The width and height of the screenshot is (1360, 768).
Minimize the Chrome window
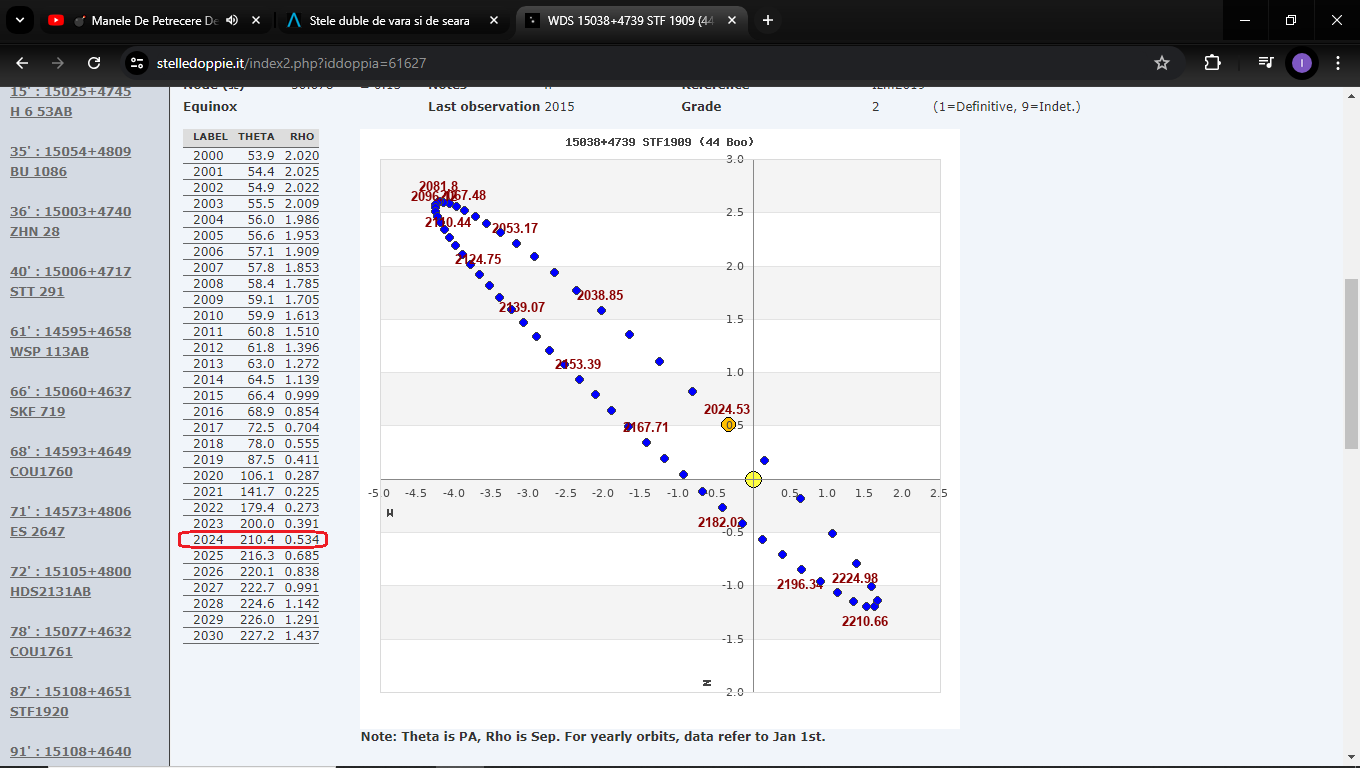click(1245, 20)
